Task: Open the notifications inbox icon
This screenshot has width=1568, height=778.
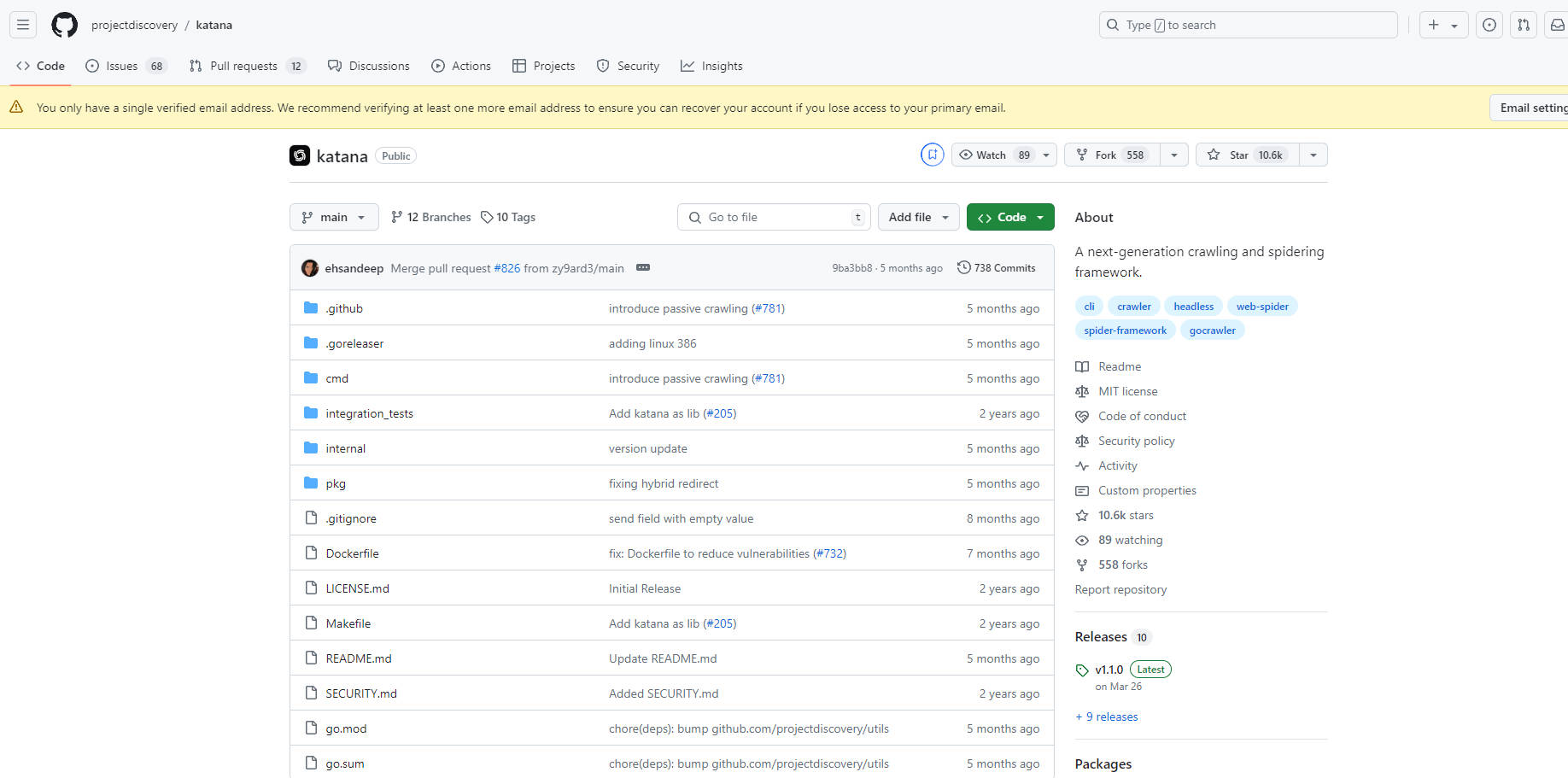Action: click(1557, 25)
